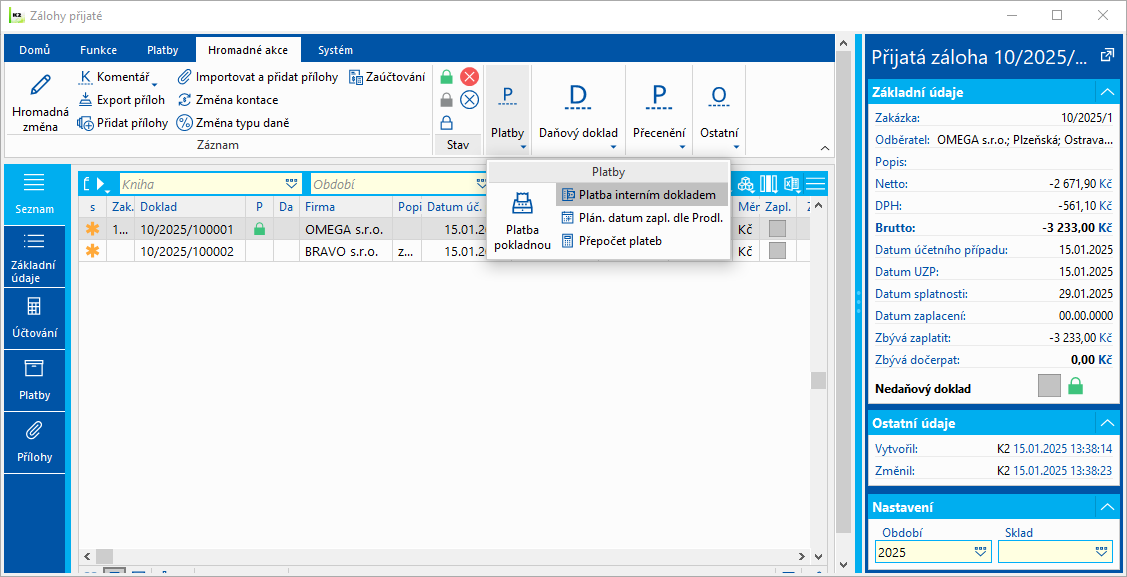
Task: Click the horizontal scrollbar thumb in list
Action: pyautogui.click(x=105, y=557)
